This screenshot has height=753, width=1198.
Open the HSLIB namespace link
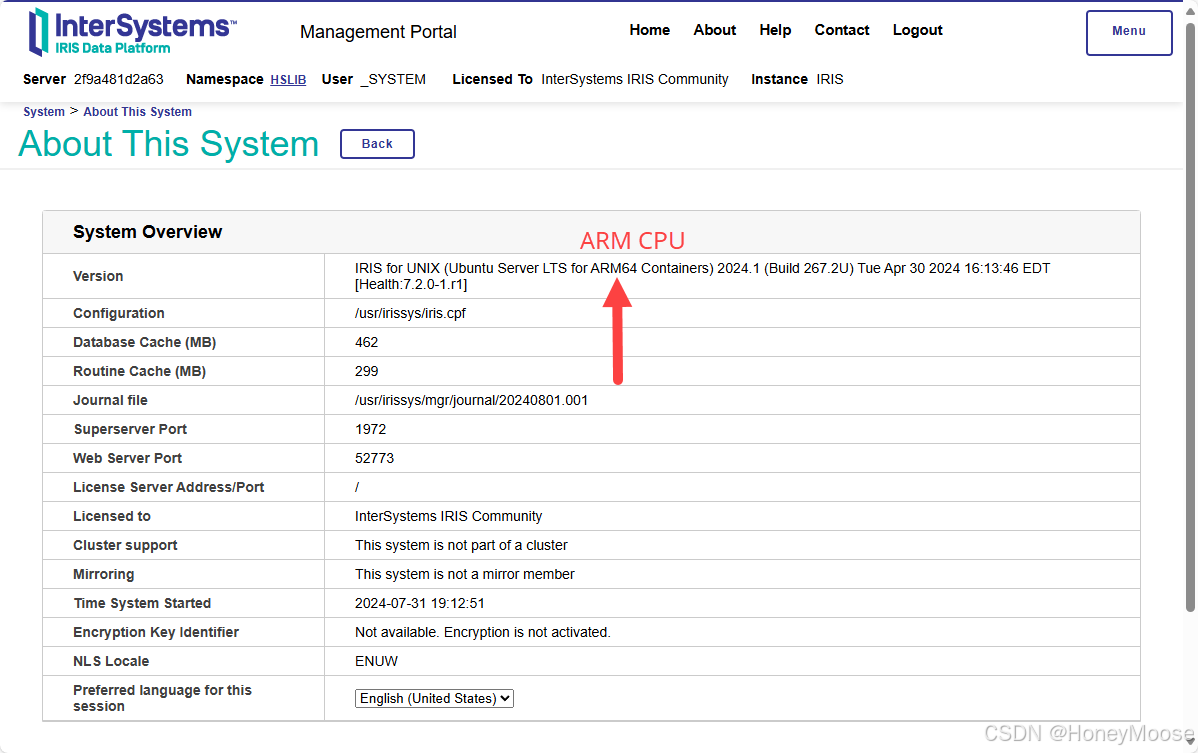pyautogui.click(x=288, y=79)
